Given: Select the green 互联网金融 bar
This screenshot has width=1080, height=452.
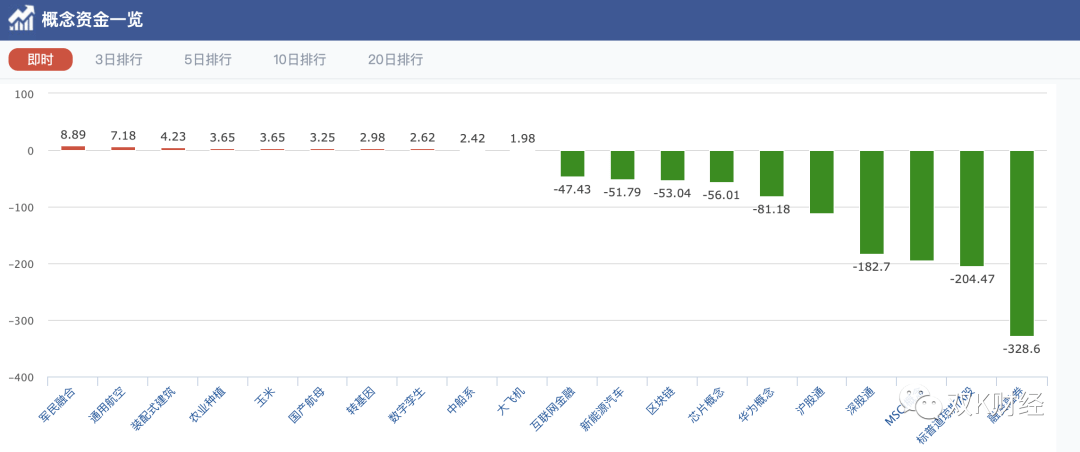Looking at the screenshot, I should (572, 163).
